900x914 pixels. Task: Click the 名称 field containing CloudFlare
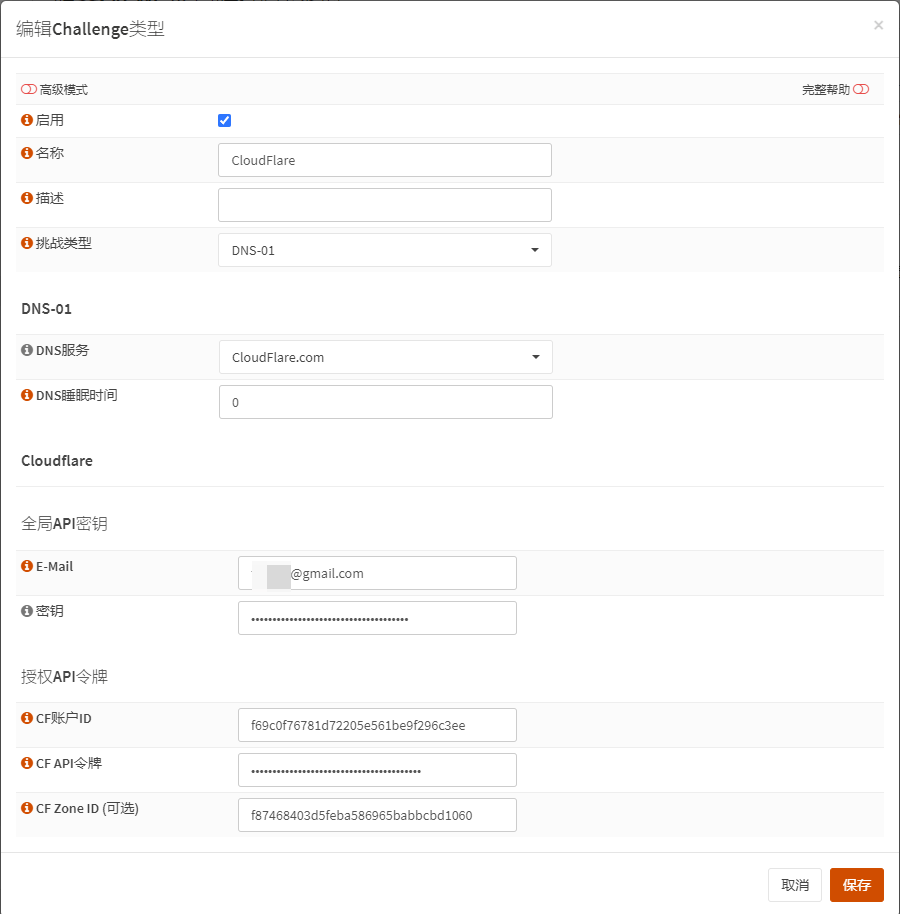[x=384, y=160]
